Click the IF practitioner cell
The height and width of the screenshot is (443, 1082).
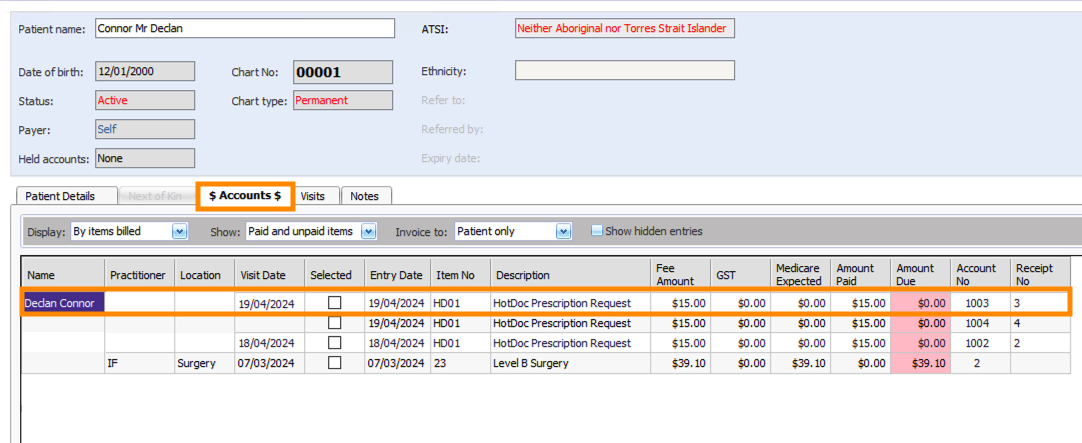139,363
